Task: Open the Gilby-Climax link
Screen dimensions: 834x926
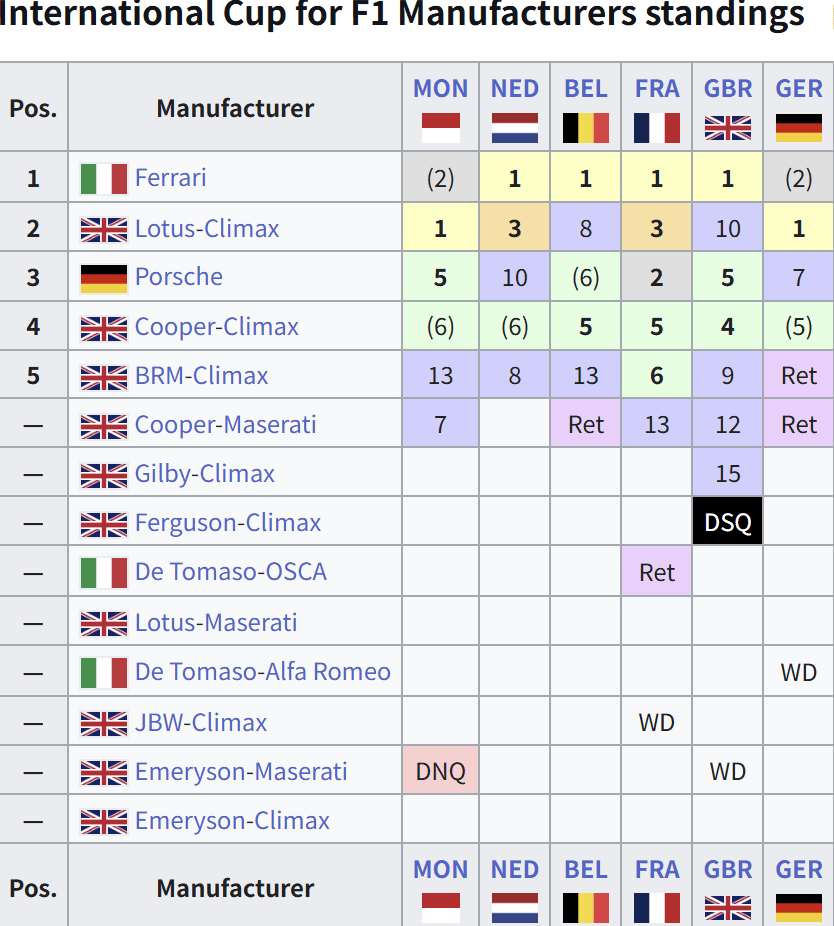Action: point(204,474)
